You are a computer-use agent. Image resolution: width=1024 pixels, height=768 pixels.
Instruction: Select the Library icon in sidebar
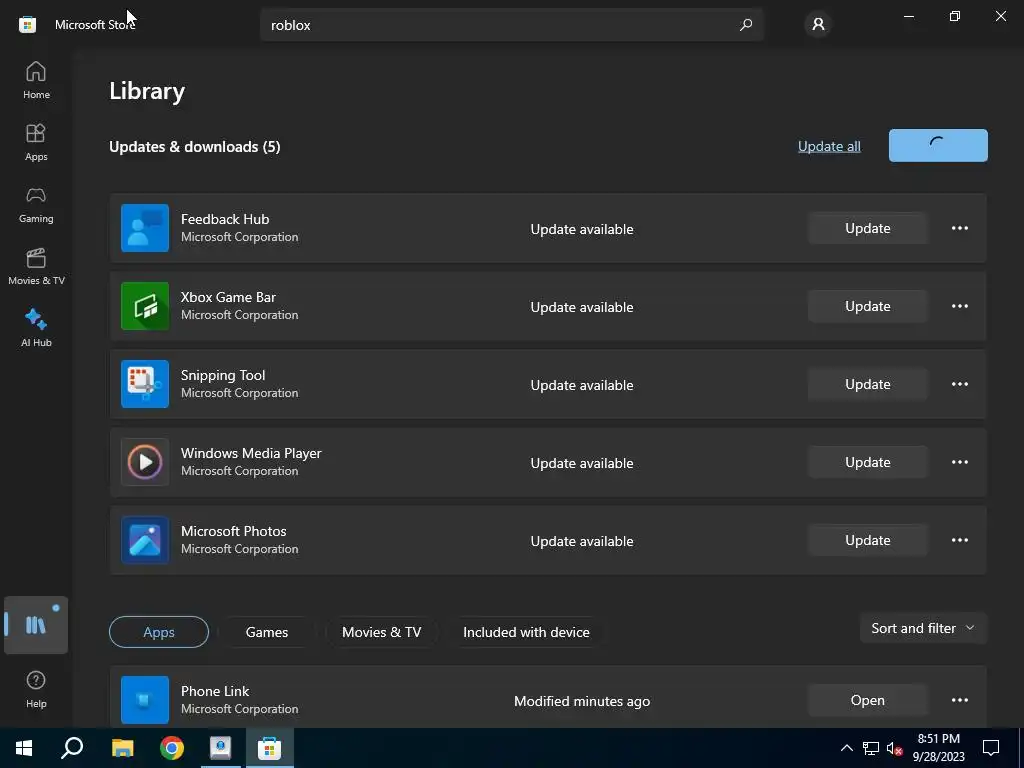[x=36, y=625]
